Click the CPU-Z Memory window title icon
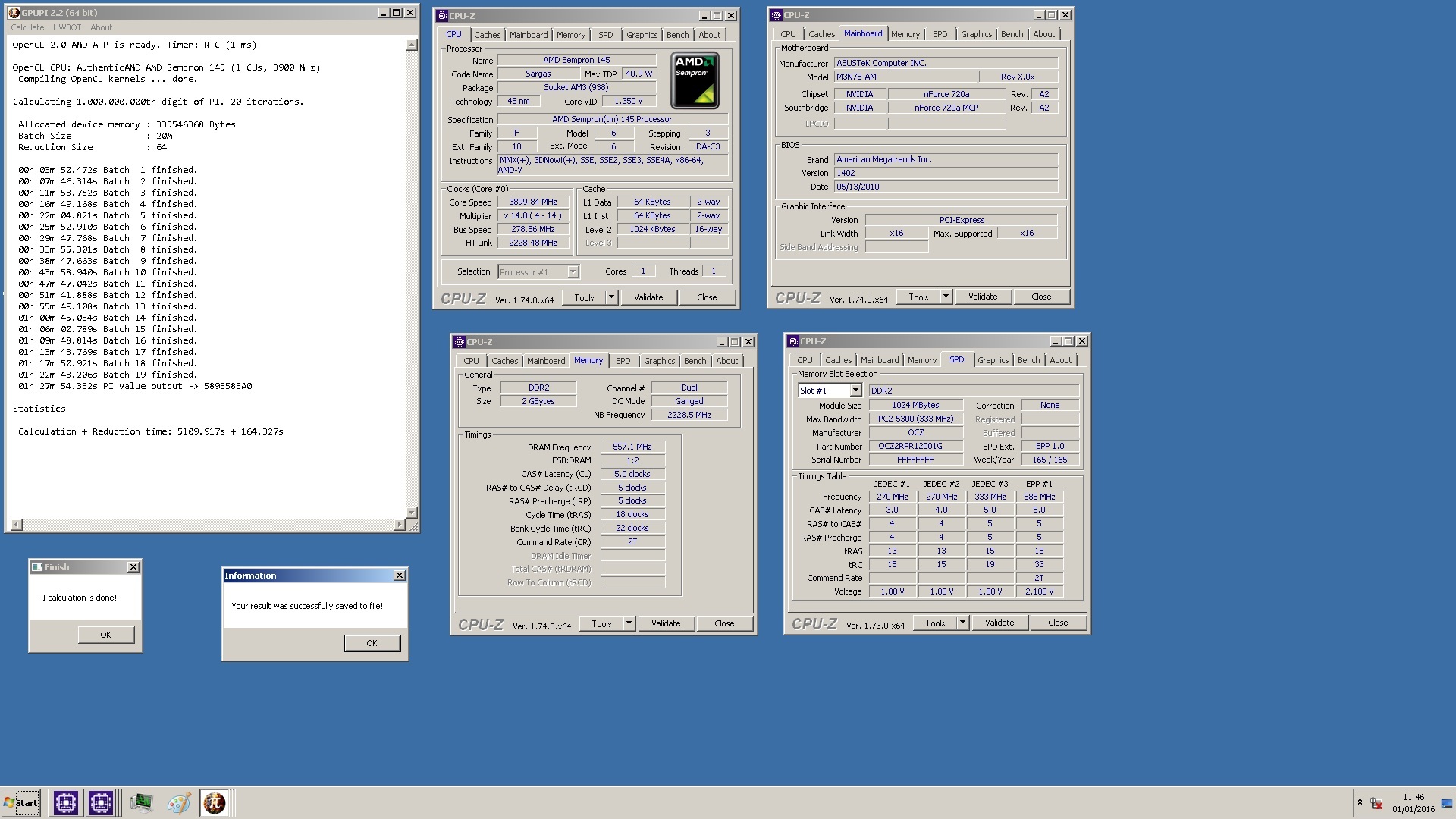 (x=460, y=341)
